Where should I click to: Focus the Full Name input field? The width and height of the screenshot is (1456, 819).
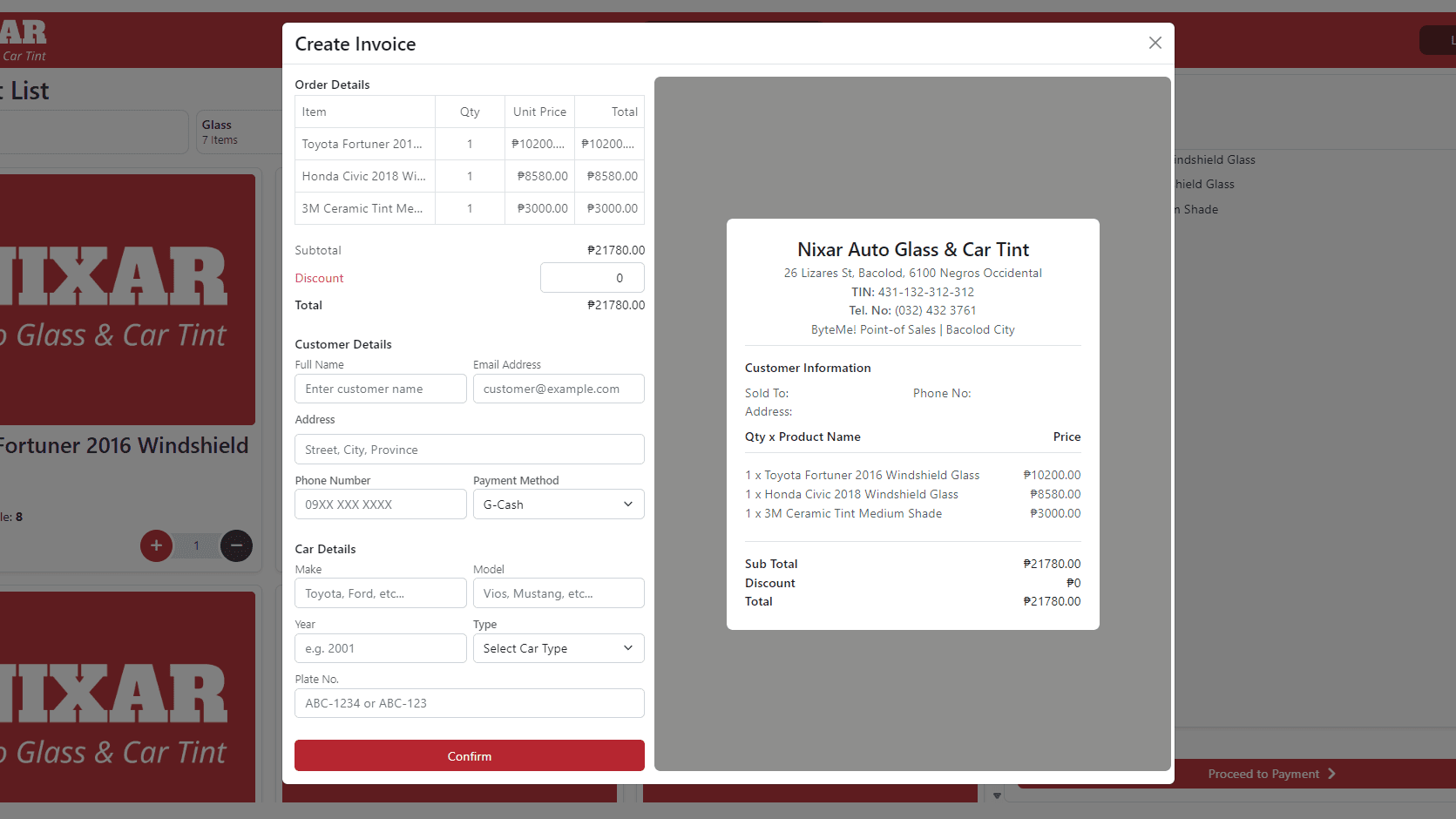(x=380, y=389)
